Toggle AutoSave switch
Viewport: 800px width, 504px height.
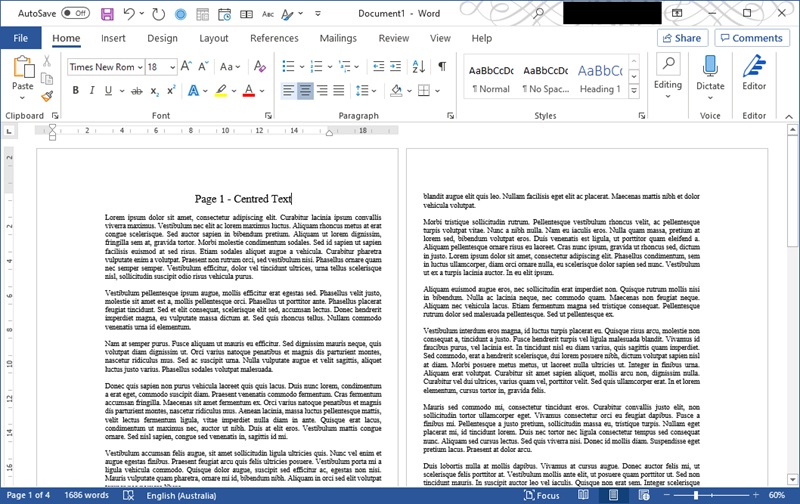(76, 13)
